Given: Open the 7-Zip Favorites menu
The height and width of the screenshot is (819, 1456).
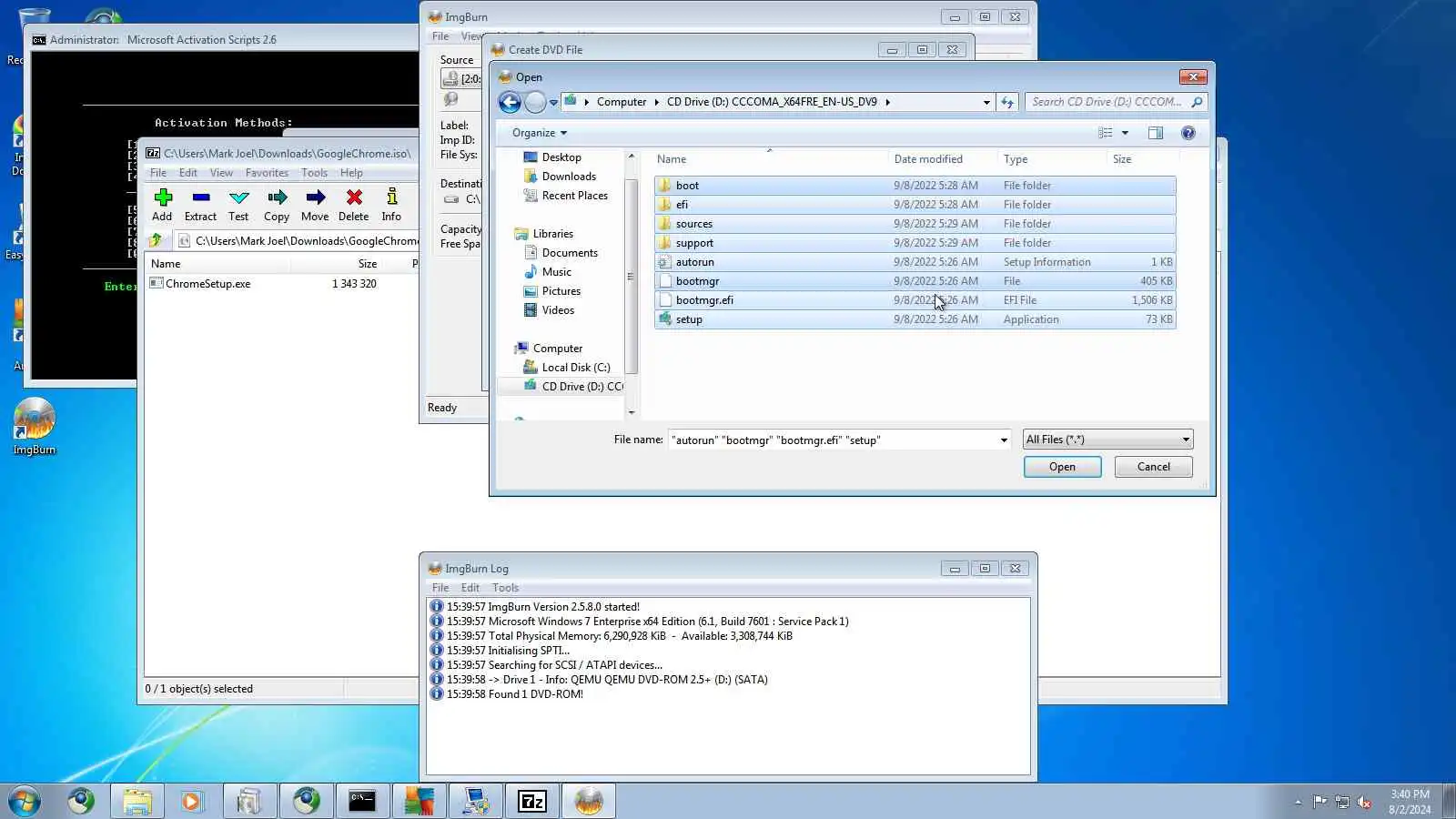Looking at the screenshot, I should tap(267, 173).
